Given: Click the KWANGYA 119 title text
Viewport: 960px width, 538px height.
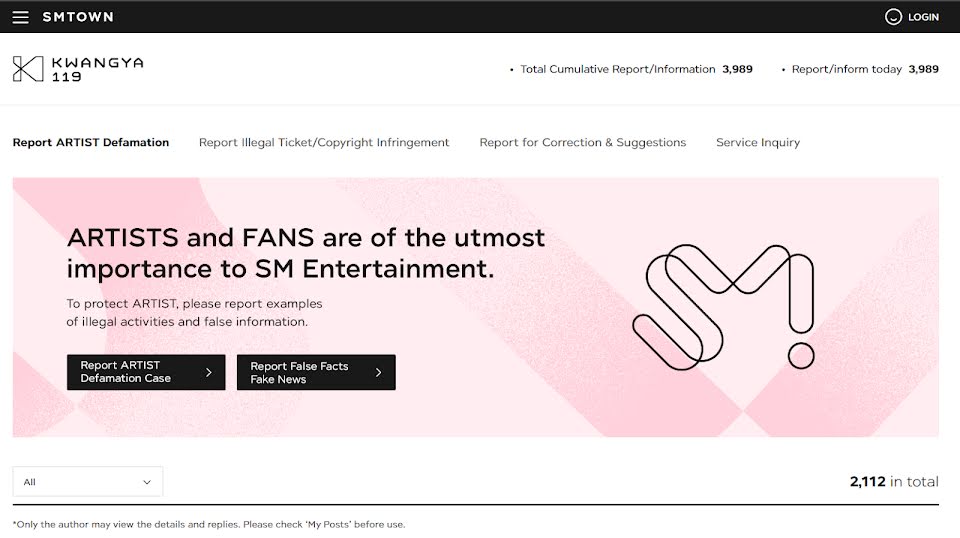Looking at the screenshot, I should tap(97, 69).
